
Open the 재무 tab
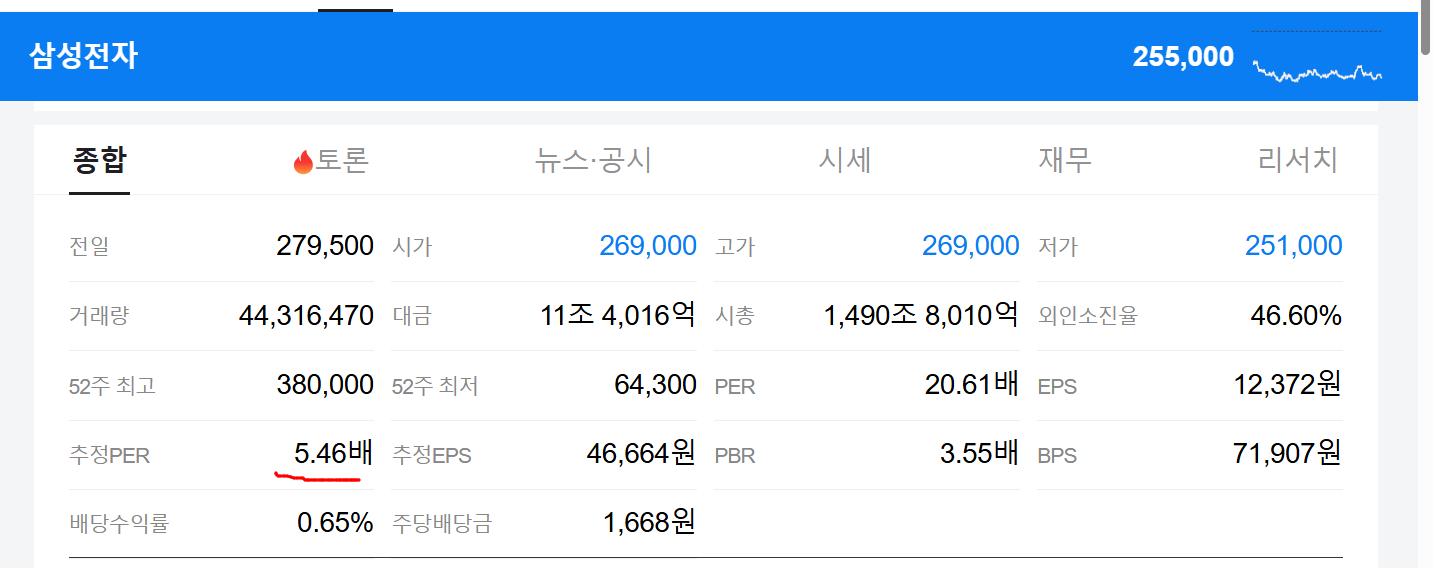1065,160
